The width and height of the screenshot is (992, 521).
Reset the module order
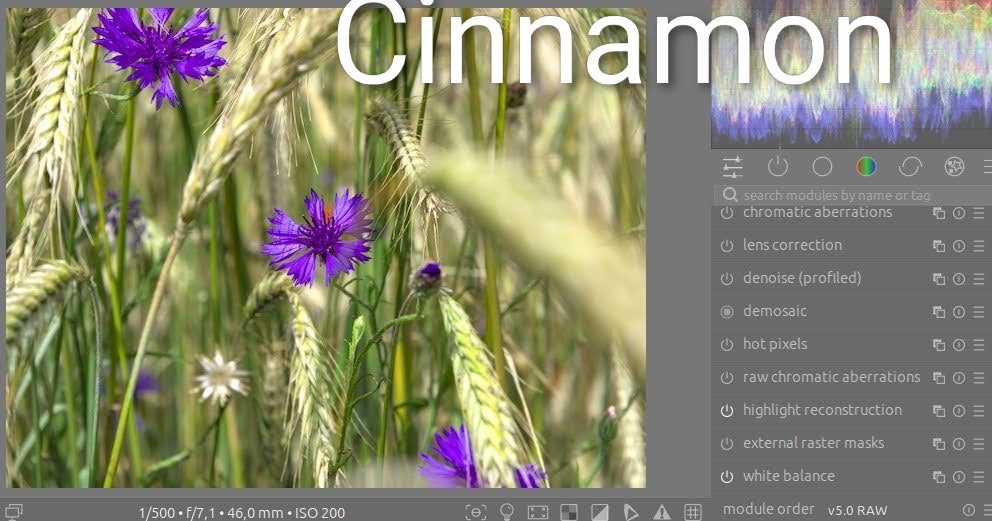(x=968, y=510)
